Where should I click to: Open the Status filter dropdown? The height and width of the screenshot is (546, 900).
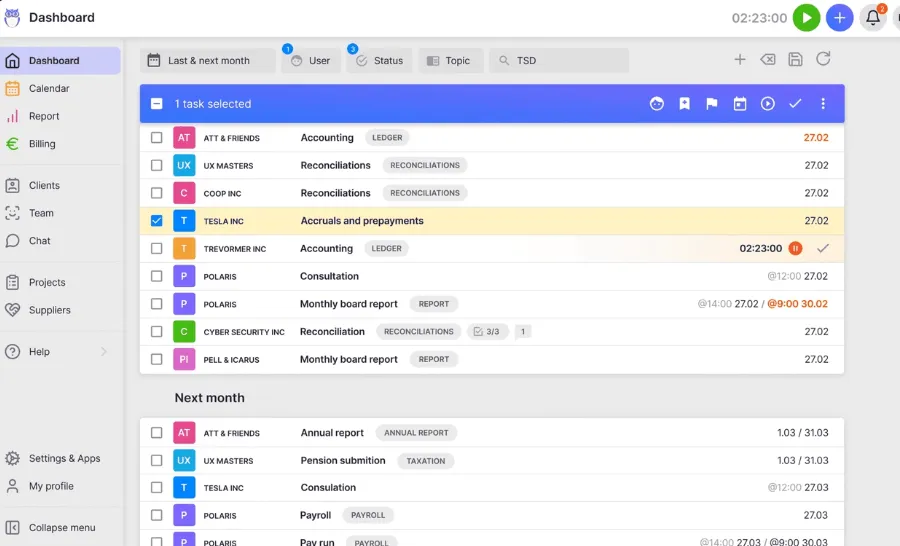[379, 60]
